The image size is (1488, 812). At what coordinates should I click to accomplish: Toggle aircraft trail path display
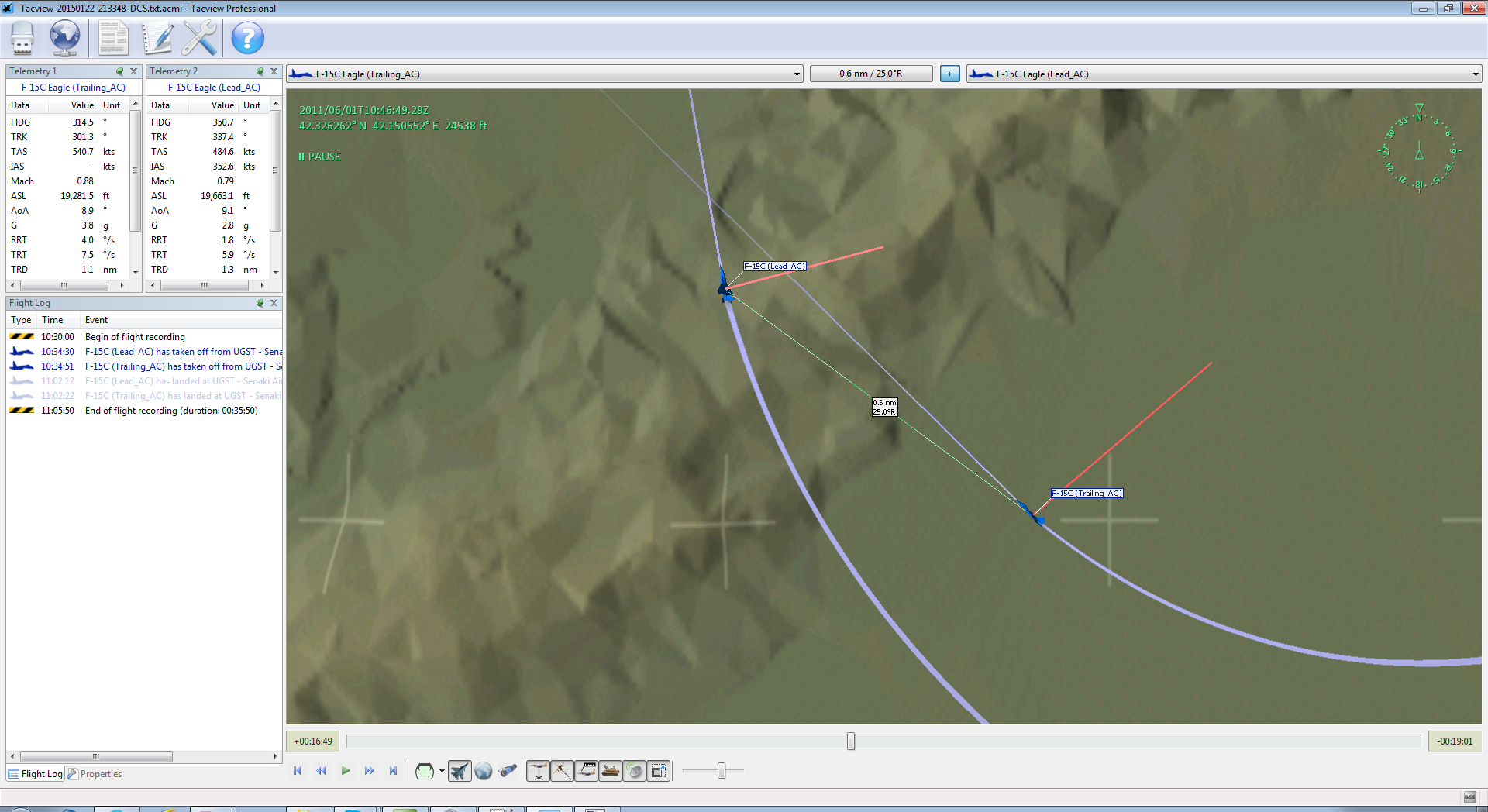click(562, 771)
